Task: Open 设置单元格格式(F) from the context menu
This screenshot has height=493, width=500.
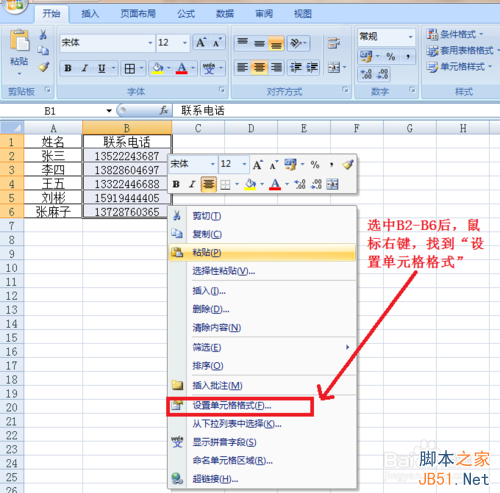Action: [x=262, y=406]
